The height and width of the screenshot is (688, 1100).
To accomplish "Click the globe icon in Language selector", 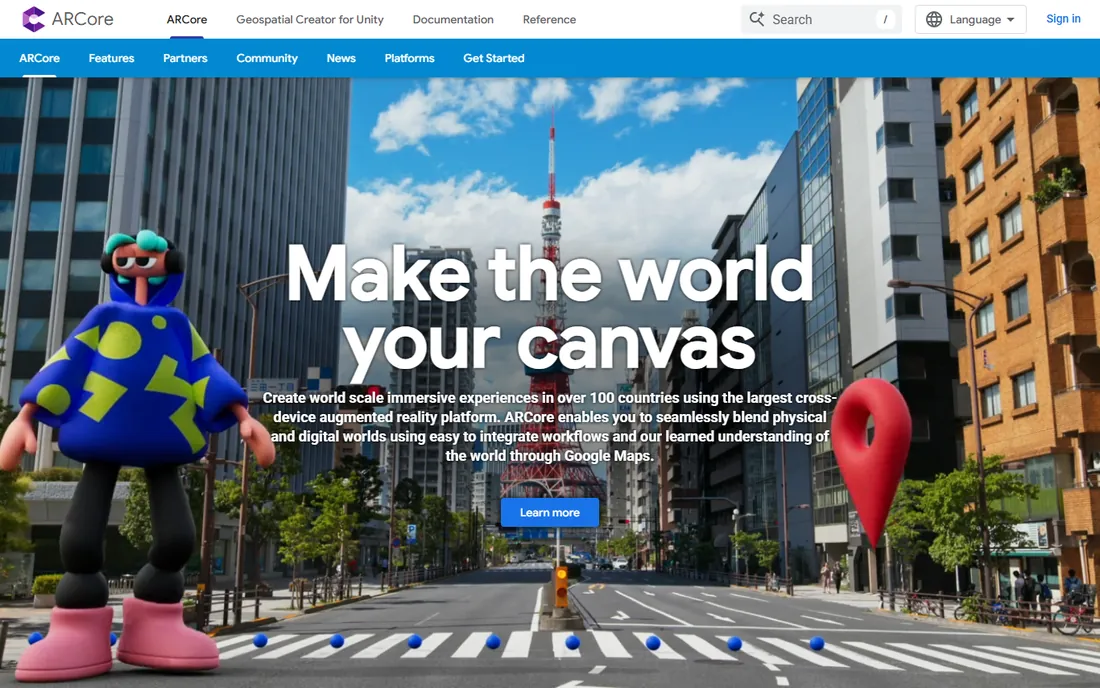I will (934, 20).
